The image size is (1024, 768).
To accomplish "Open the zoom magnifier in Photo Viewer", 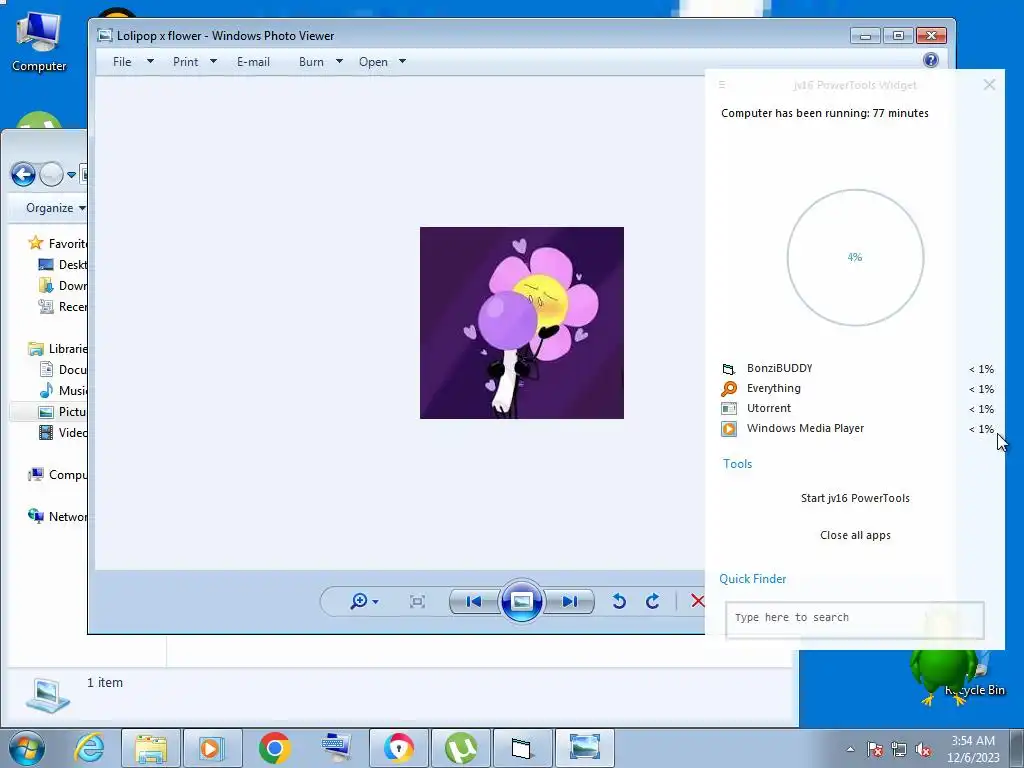I will pyautogui.click(x=359, y=601).
